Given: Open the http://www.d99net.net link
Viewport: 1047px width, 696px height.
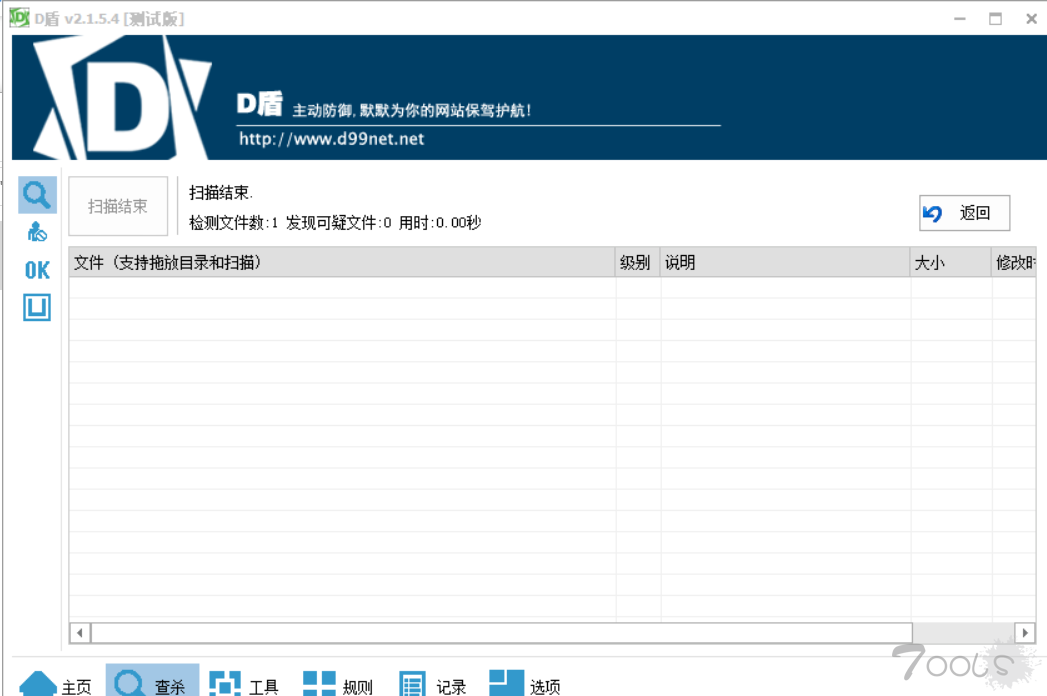Looking at the screenshot, I should [x=332, y=139].
